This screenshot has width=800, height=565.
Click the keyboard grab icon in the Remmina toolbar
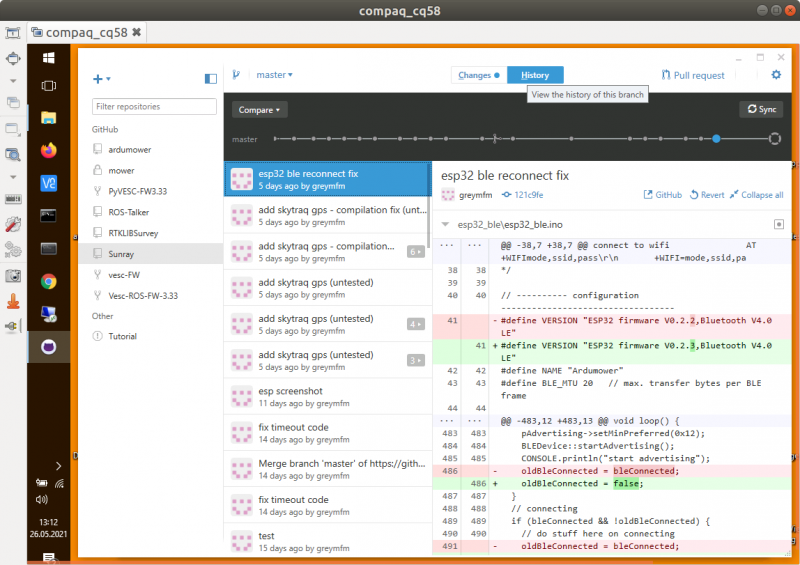[x=13, y=199]
